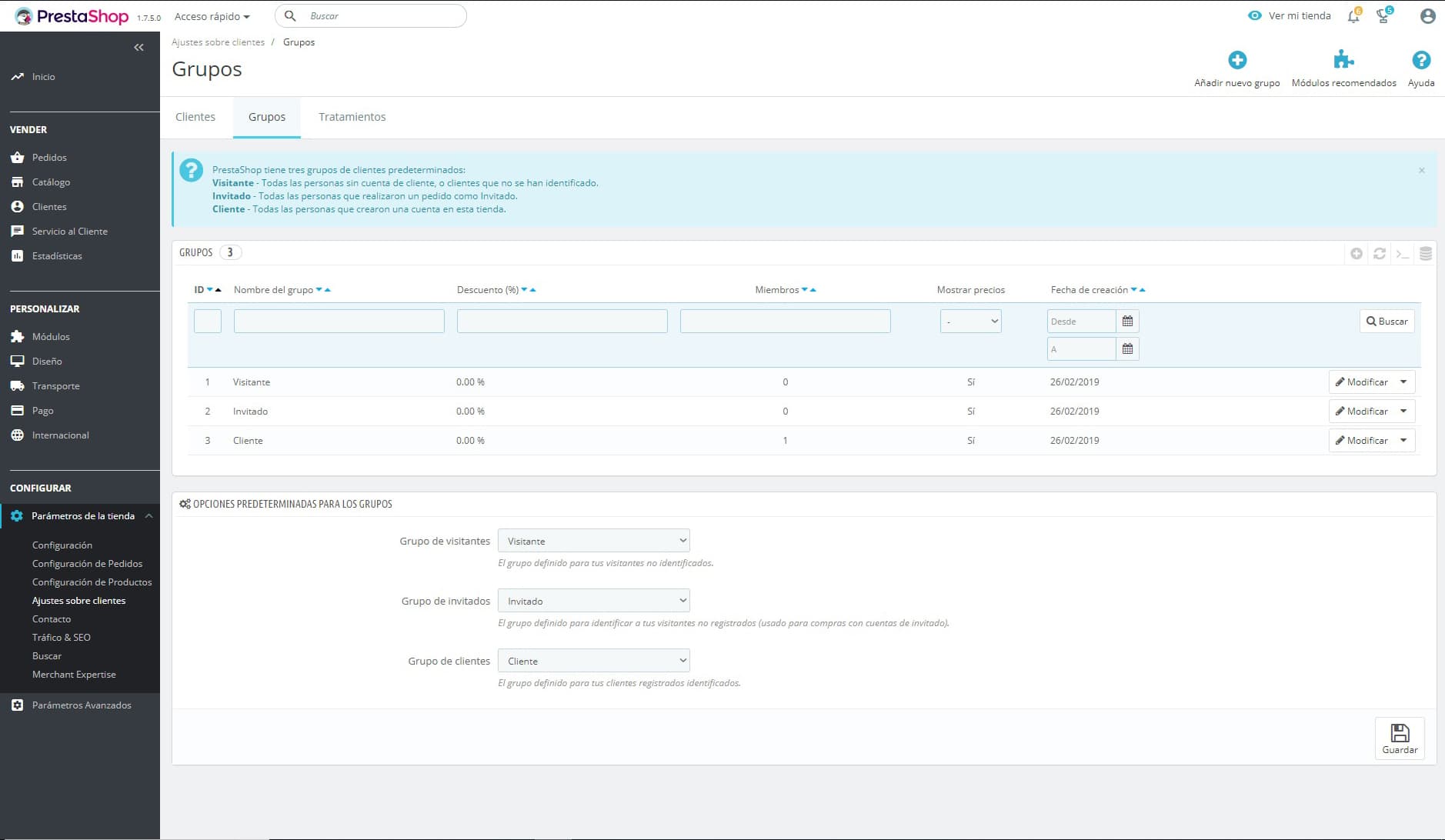This screenshot has width=1445, height=840.
Task: Click the Ayuda question mark icon
Action: 1420,61
